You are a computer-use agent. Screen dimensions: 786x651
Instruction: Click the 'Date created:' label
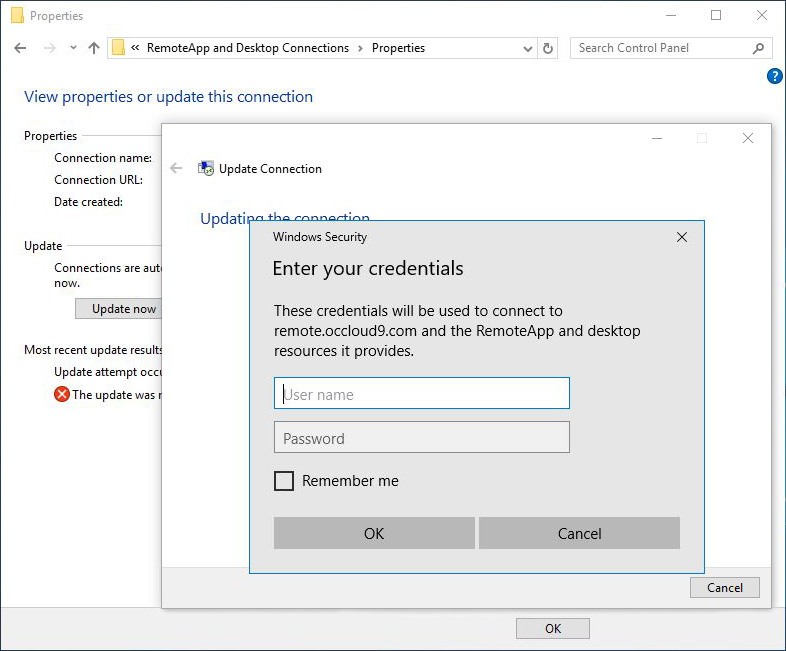click(x=88, y=202)
